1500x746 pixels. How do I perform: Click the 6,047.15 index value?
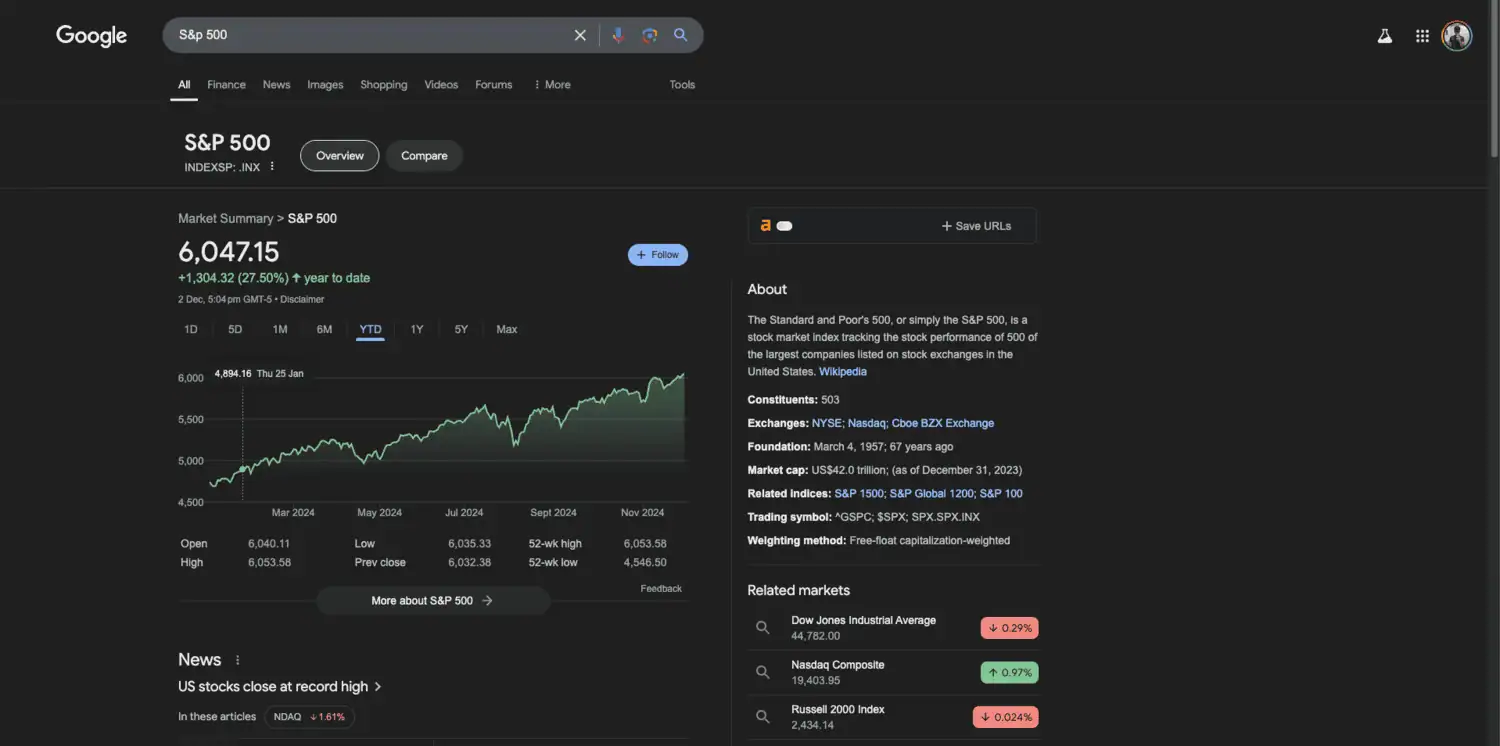tap(229, 252)
